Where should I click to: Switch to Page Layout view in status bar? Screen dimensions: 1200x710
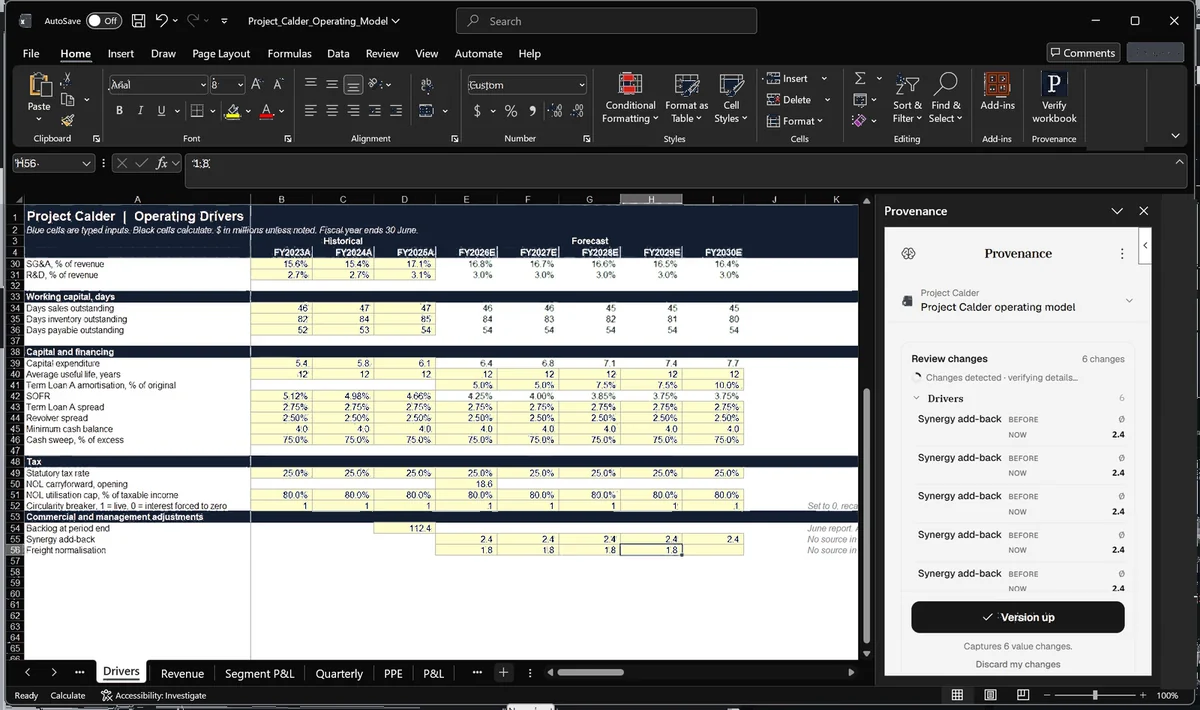[990, 695]
